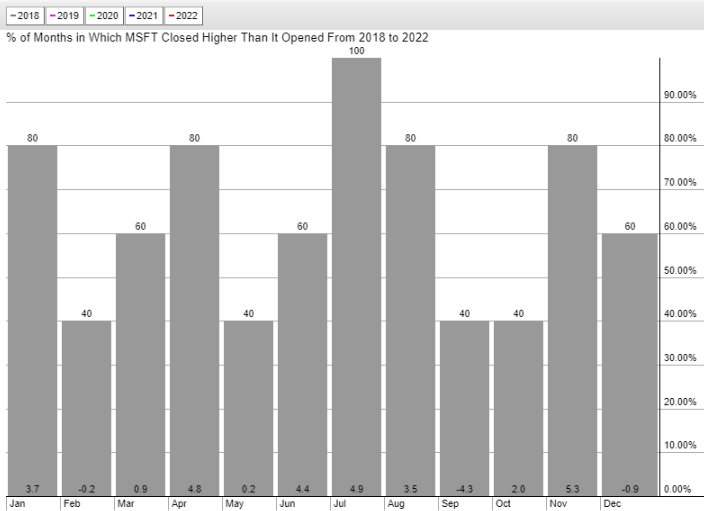The image size is (704, 511).
Task: Click the 4.4 value in June bar
Action: [303, 489]
